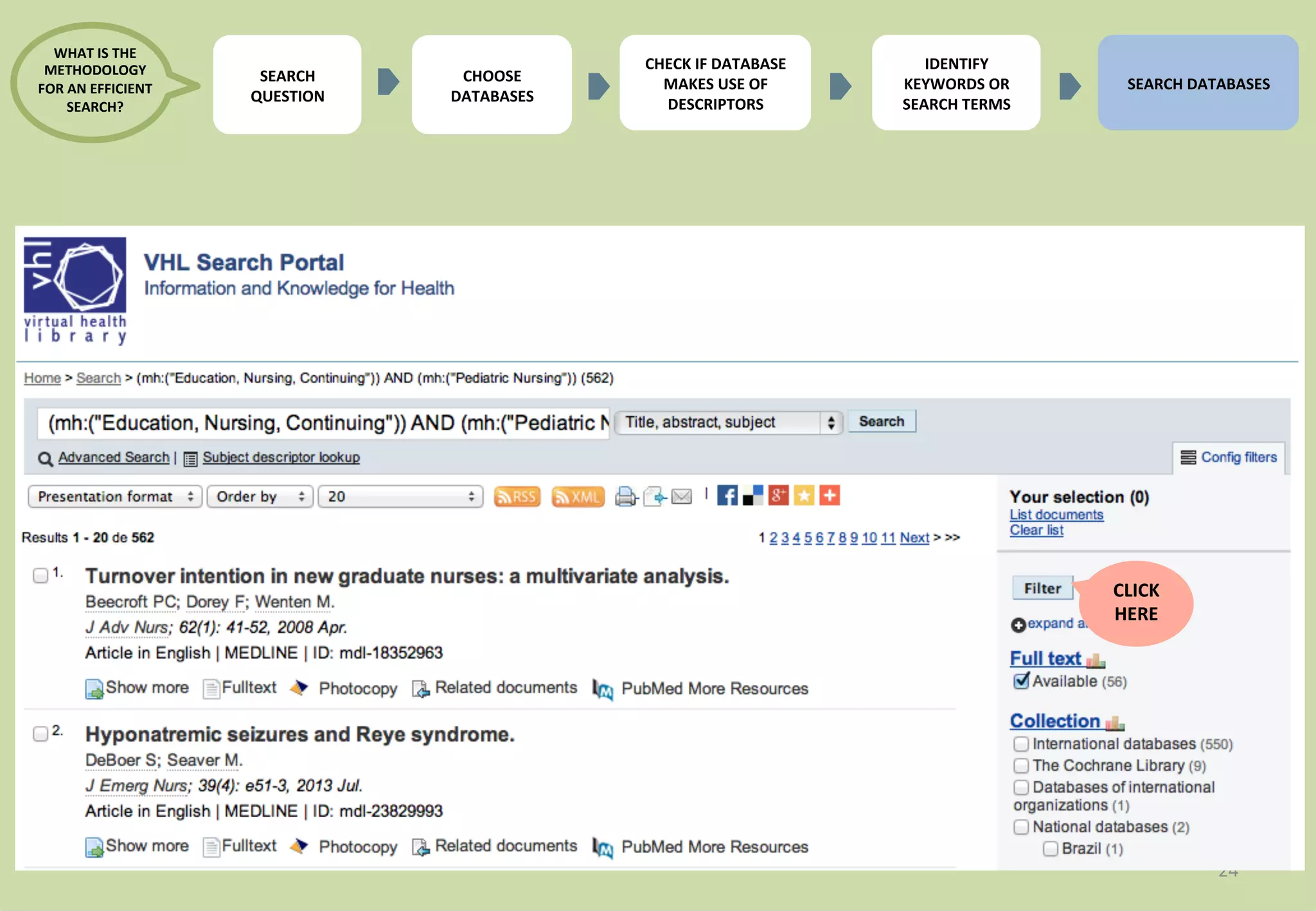
Task: Go to the Home breadcrumb
Action: 42,378
